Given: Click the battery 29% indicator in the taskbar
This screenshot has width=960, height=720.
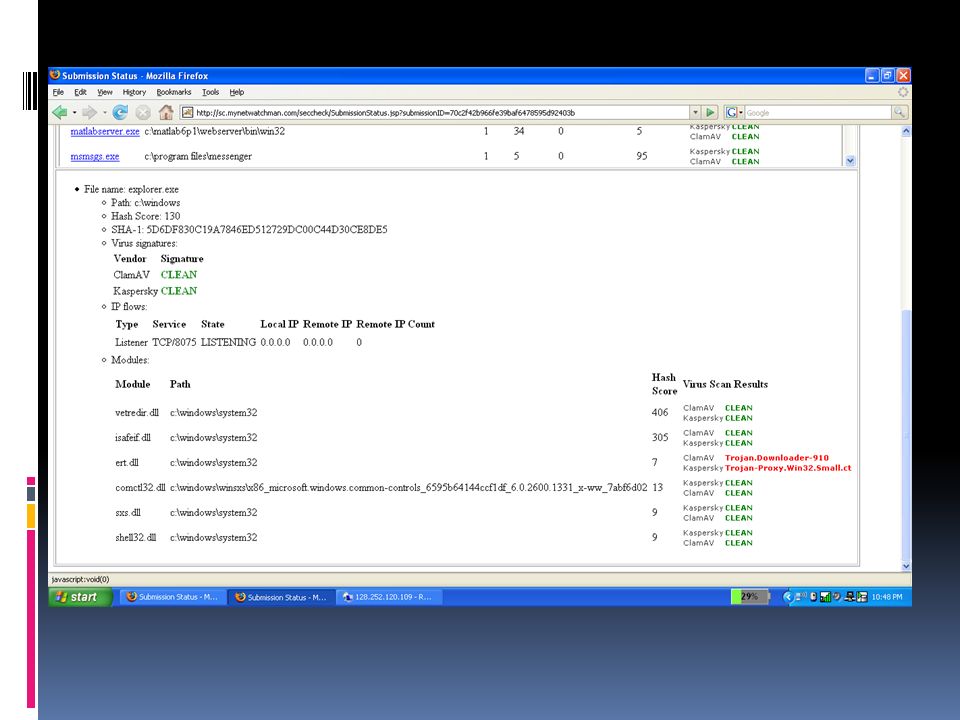Looking at the screenshot, I should click(x=749, y=596).
